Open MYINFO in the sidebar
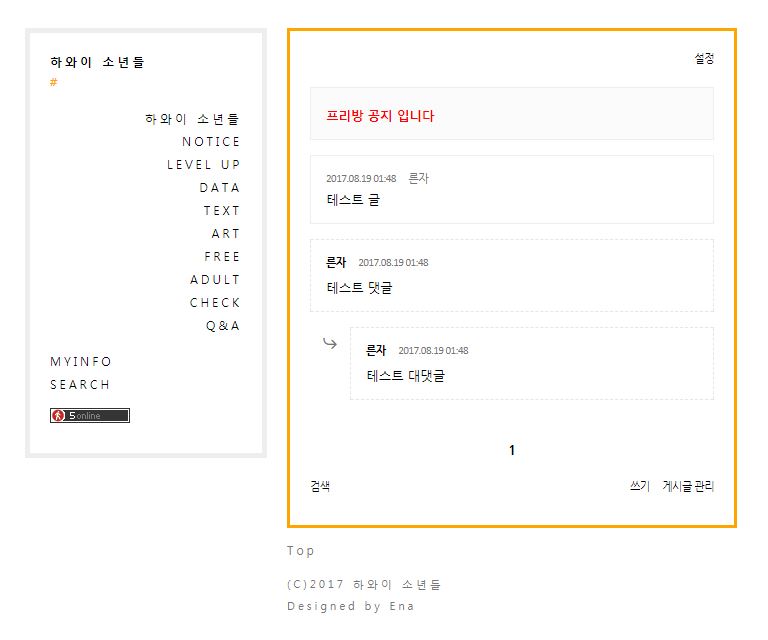The image size is (768, 640). coord(81,362)
